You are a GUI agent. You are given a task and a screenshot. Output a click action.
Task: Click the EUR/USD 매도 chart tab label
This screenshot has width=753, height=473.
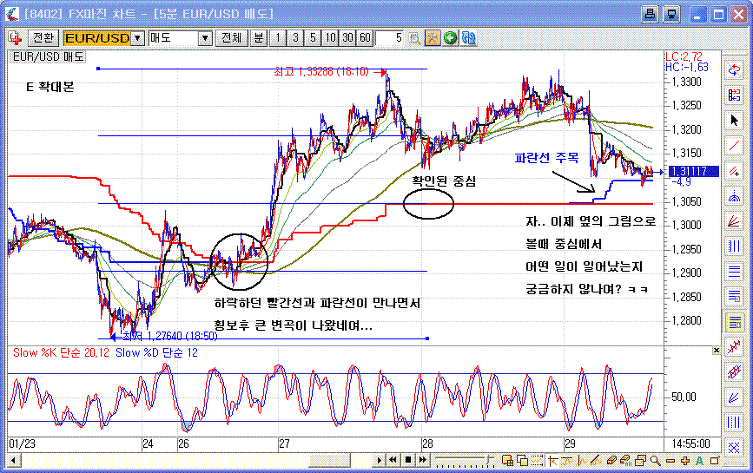(x=49, y=57)
